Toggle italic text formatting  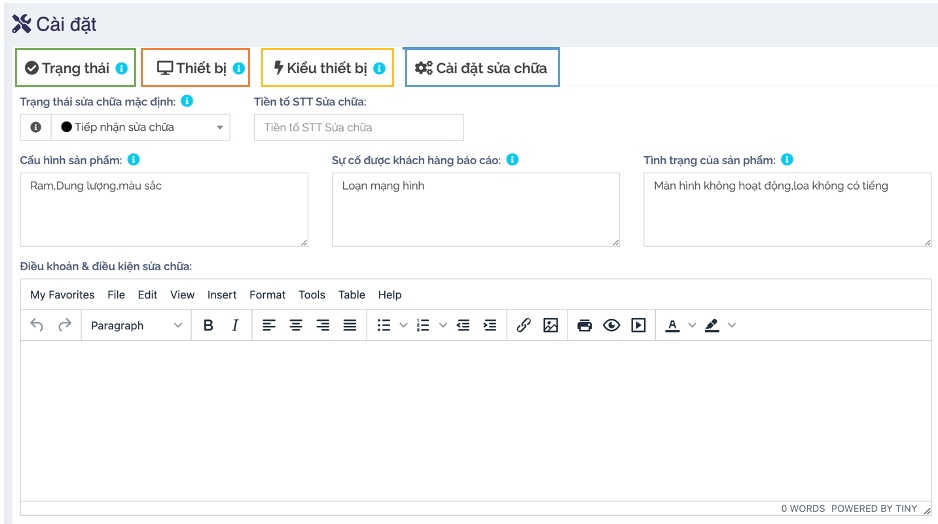[235, 325]
